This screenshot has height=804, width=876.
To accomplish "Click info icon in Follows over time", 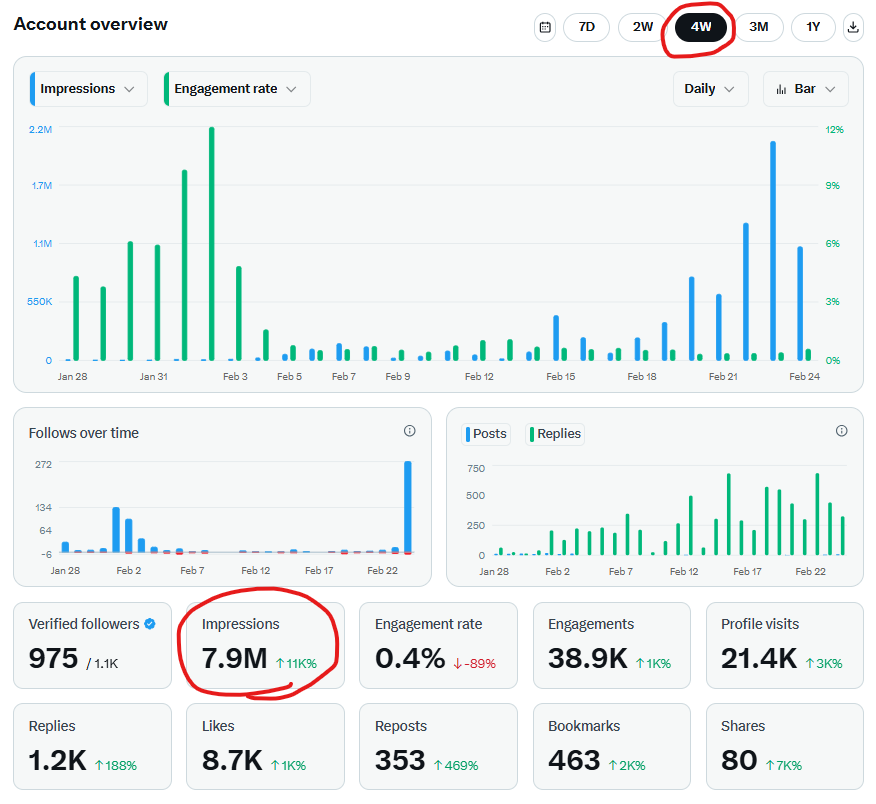I will pyautogui.click(x=409, y=431).
